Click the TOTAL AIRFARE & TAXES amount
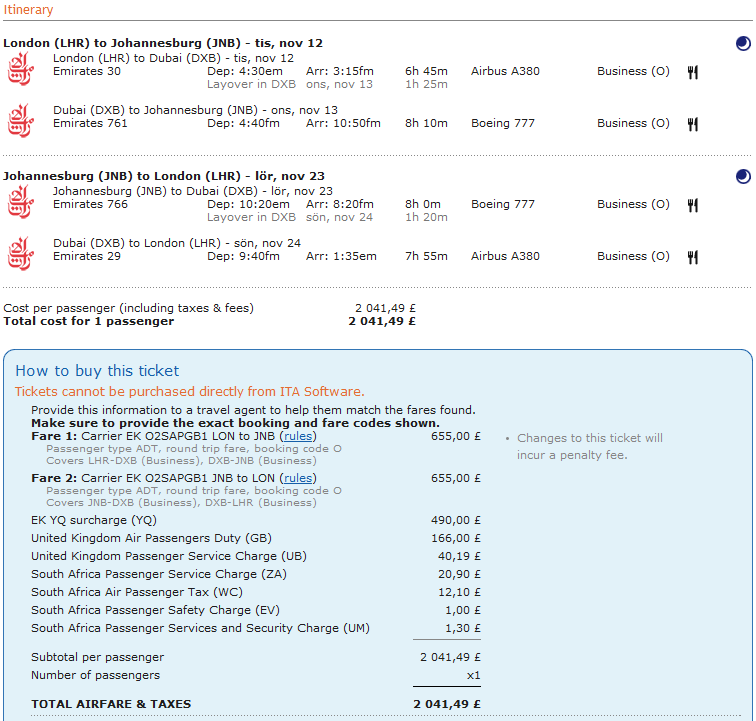Image resolution: width=756 pixels, height=721 pixels. click(447, 704)
